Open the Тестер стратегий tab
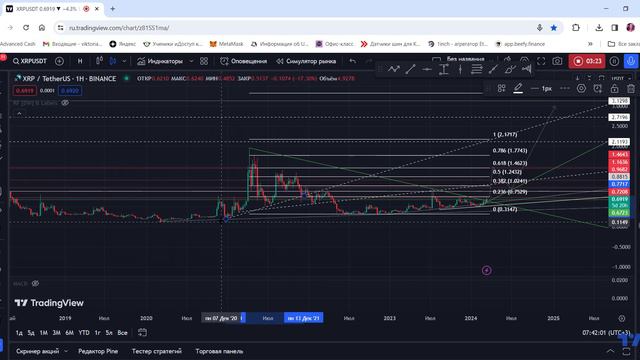Screen dimensions: 640x360 click(157, 351)
